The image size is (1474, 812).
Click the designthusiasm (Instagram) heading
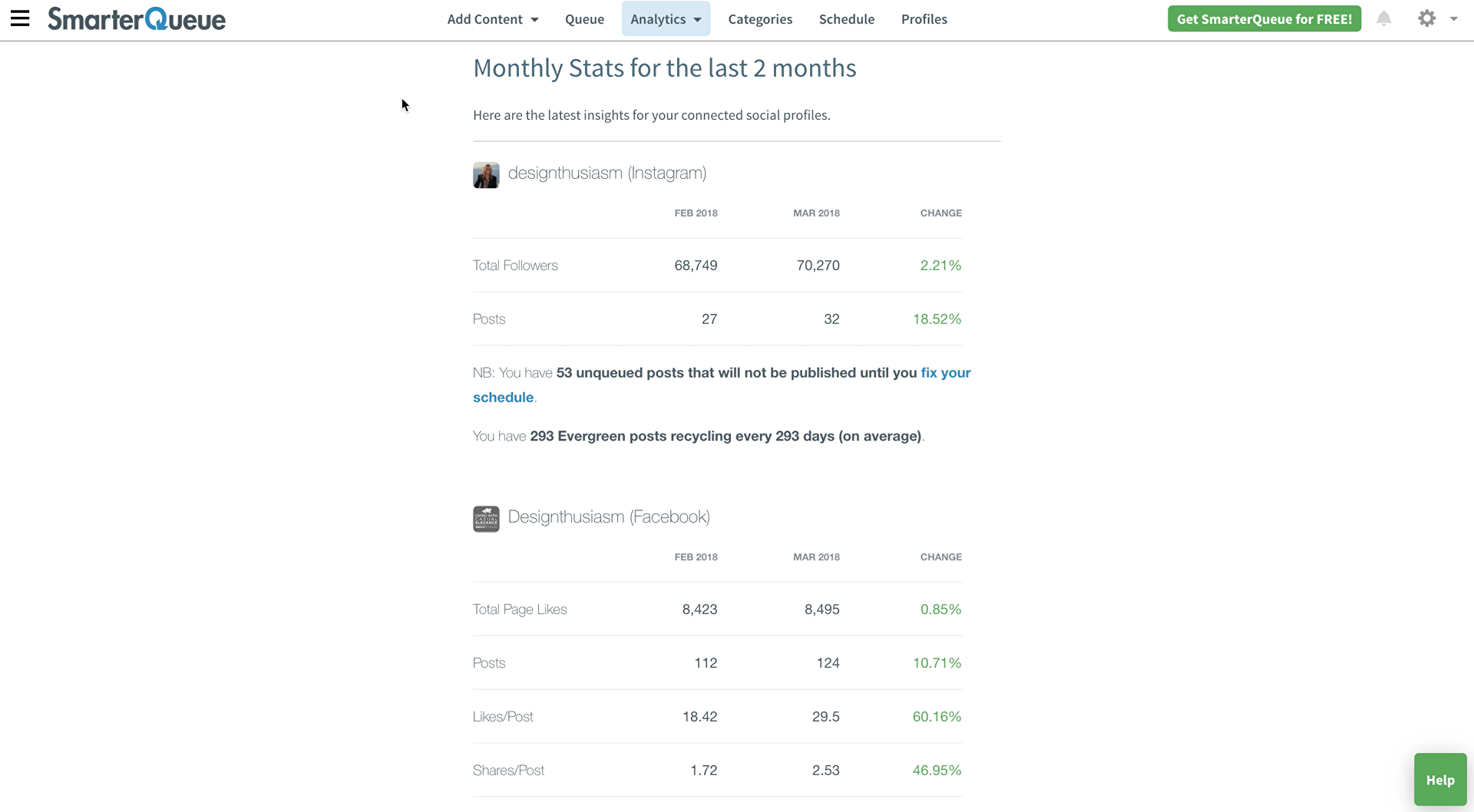point(607,173)
